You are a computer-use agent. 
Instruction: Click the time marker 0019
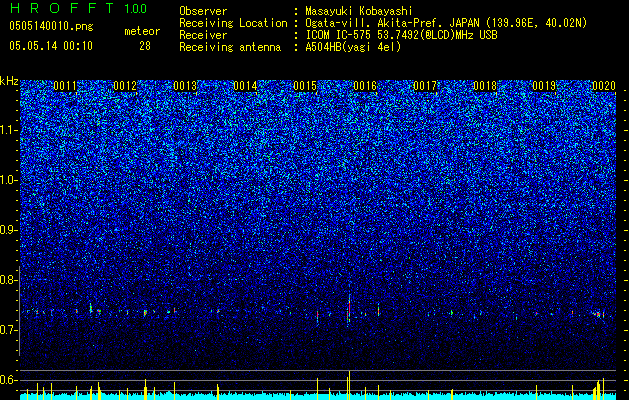tap(544, 86)
